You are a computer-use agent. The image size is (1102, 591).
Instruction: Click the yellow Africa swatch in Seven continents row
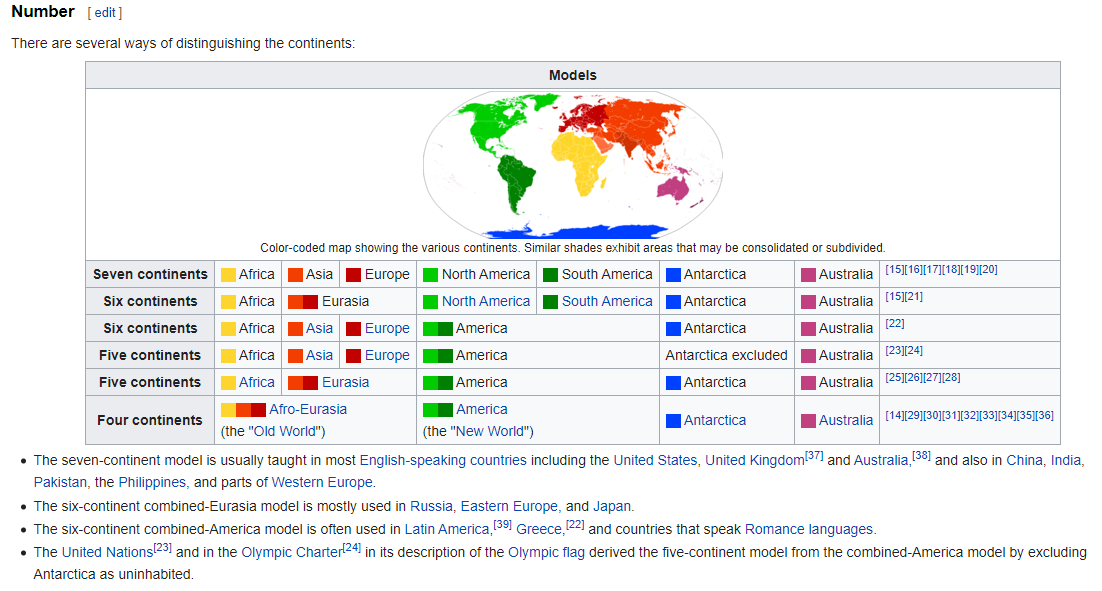click(x=228, y=275)
